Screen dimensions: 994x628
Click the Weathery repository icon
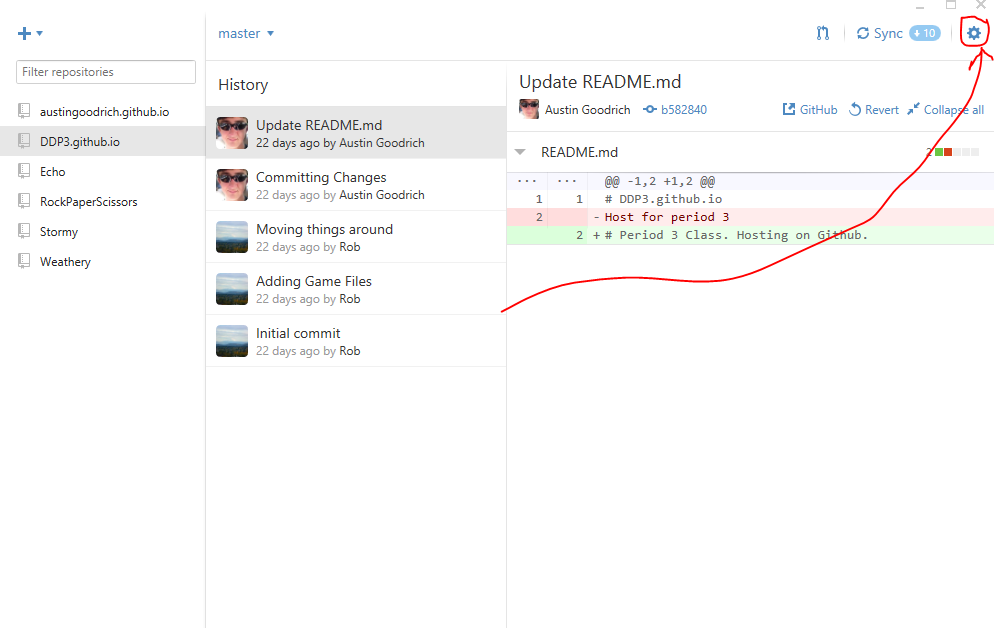pyautogui.click(x=24, y=262)
